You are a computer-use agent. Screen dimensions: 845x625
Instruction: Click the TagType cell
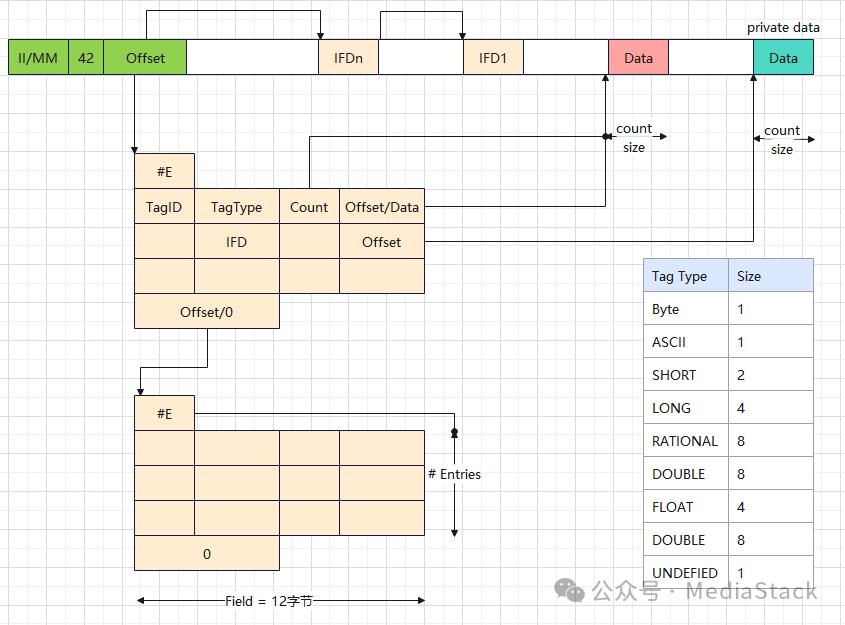pyautogui.click(x=237, y=206)
